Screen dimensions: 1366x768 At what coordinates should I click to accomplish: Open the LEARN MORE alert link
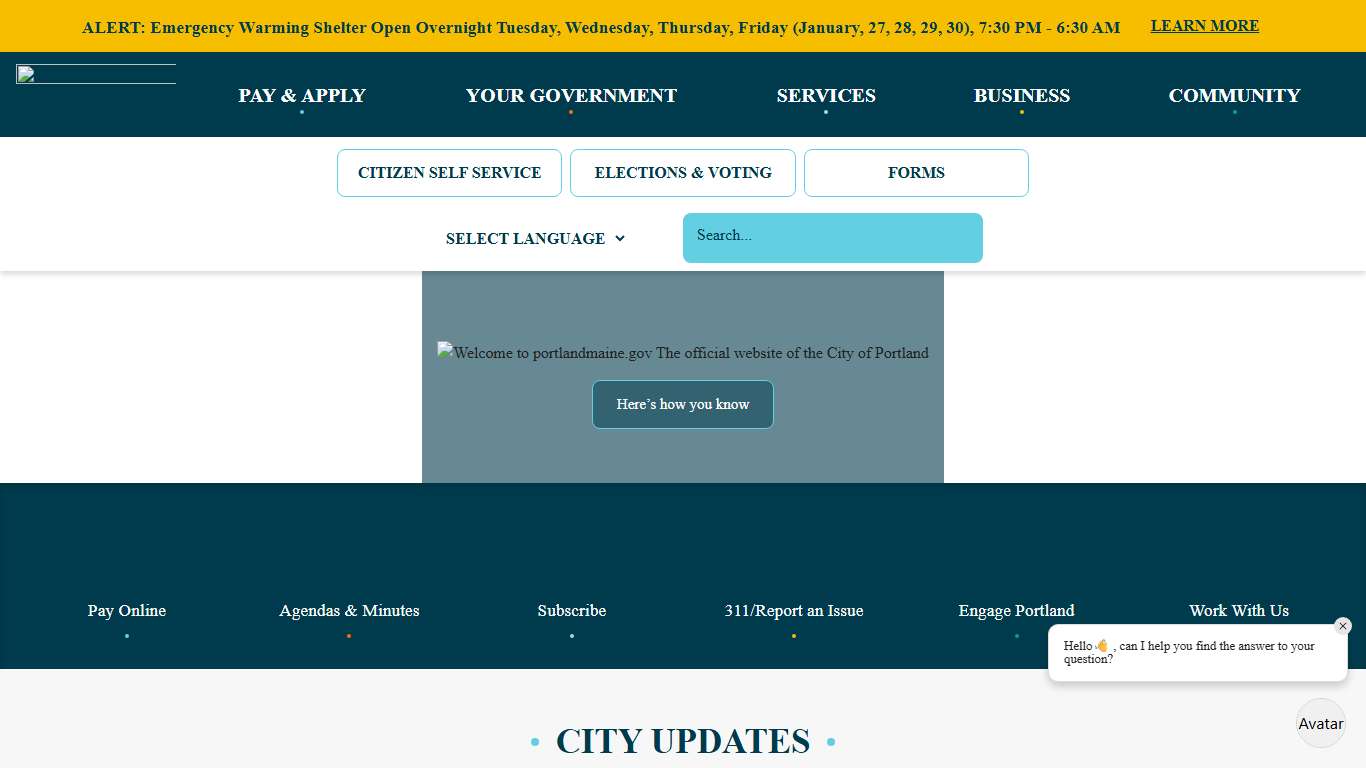click(x=1204, y=25)
